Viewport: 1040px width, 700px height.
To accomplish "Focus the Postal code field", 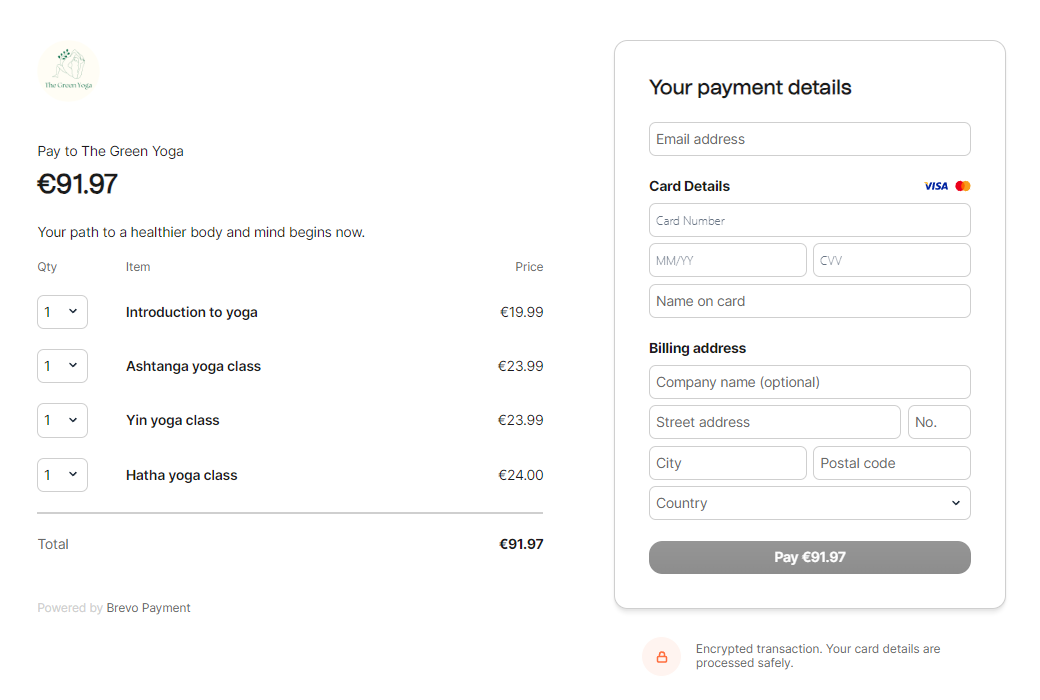I will click(891, 463).
